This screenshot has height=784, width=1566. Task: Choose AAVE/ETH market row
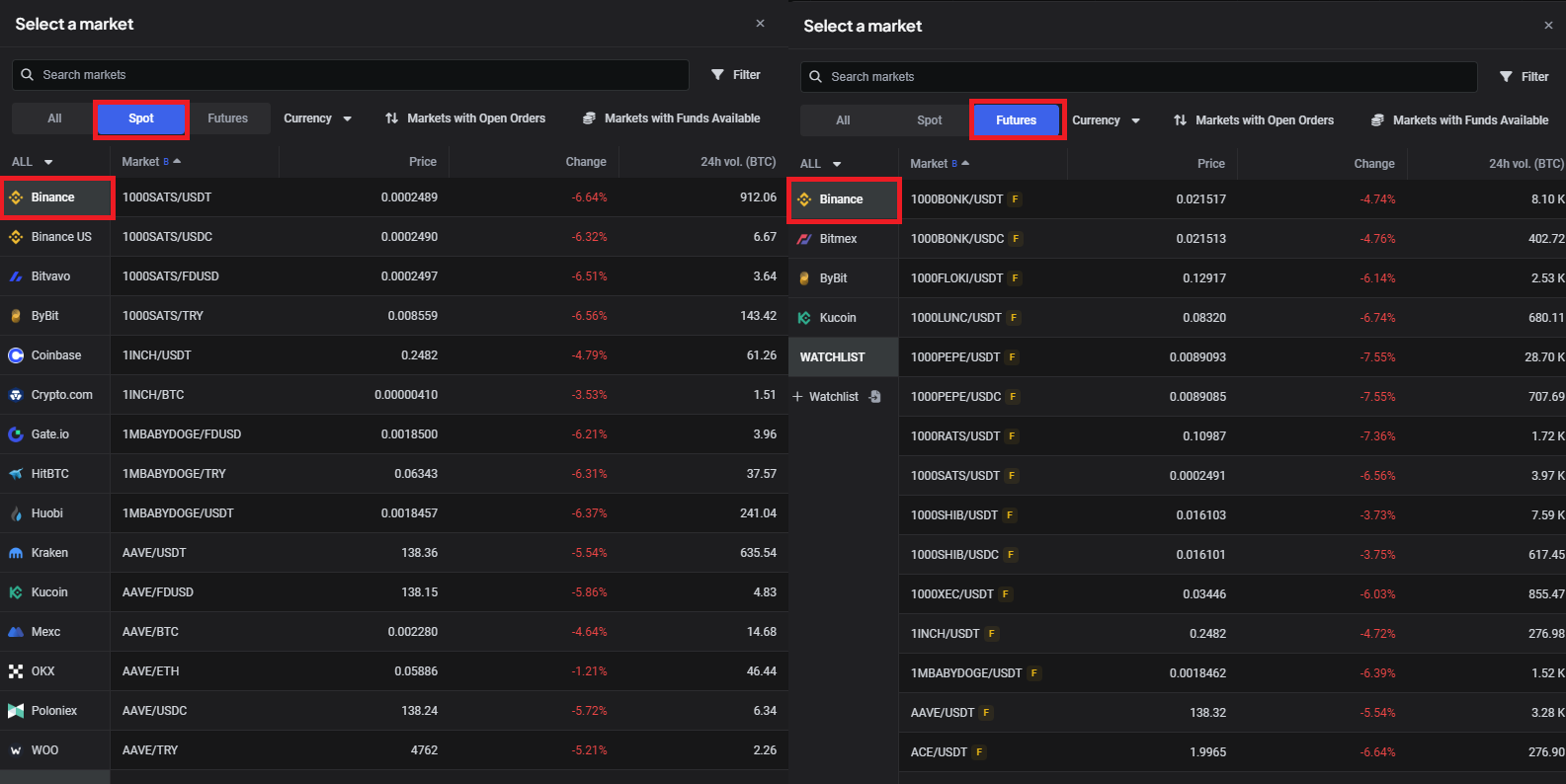450,671
